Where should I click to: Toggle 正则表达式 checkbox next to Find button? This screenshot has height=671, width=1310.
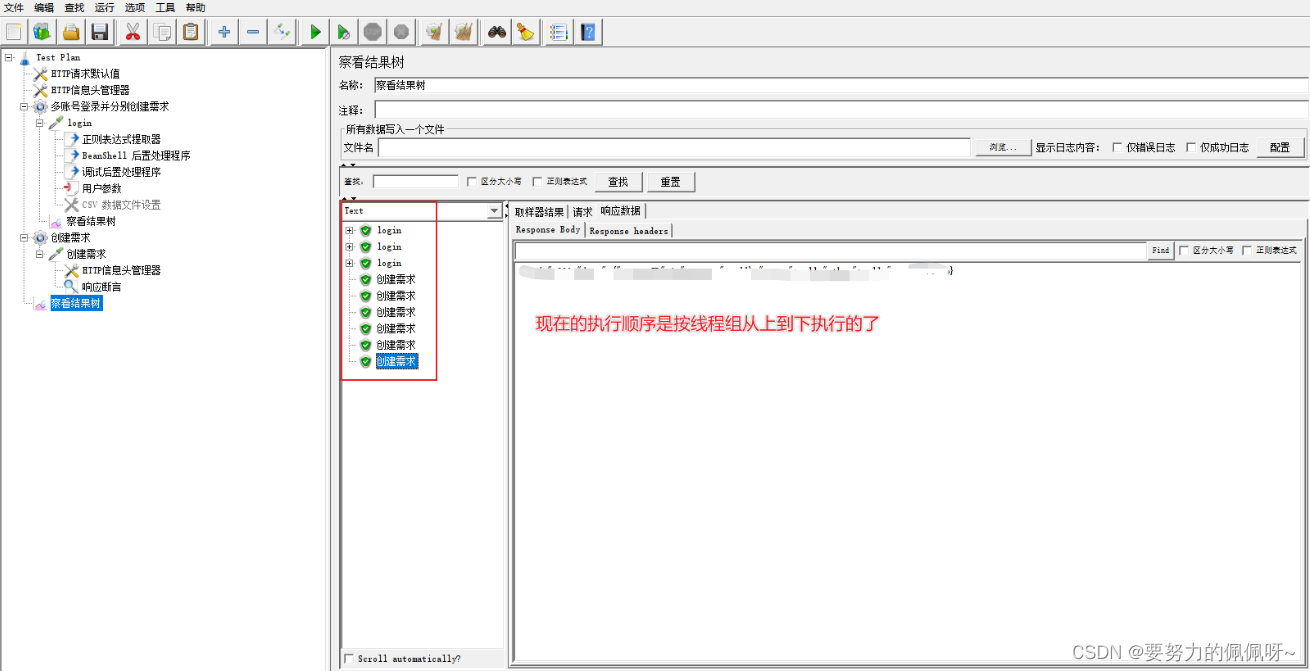pyautogui.click(x=1247, y=250)
